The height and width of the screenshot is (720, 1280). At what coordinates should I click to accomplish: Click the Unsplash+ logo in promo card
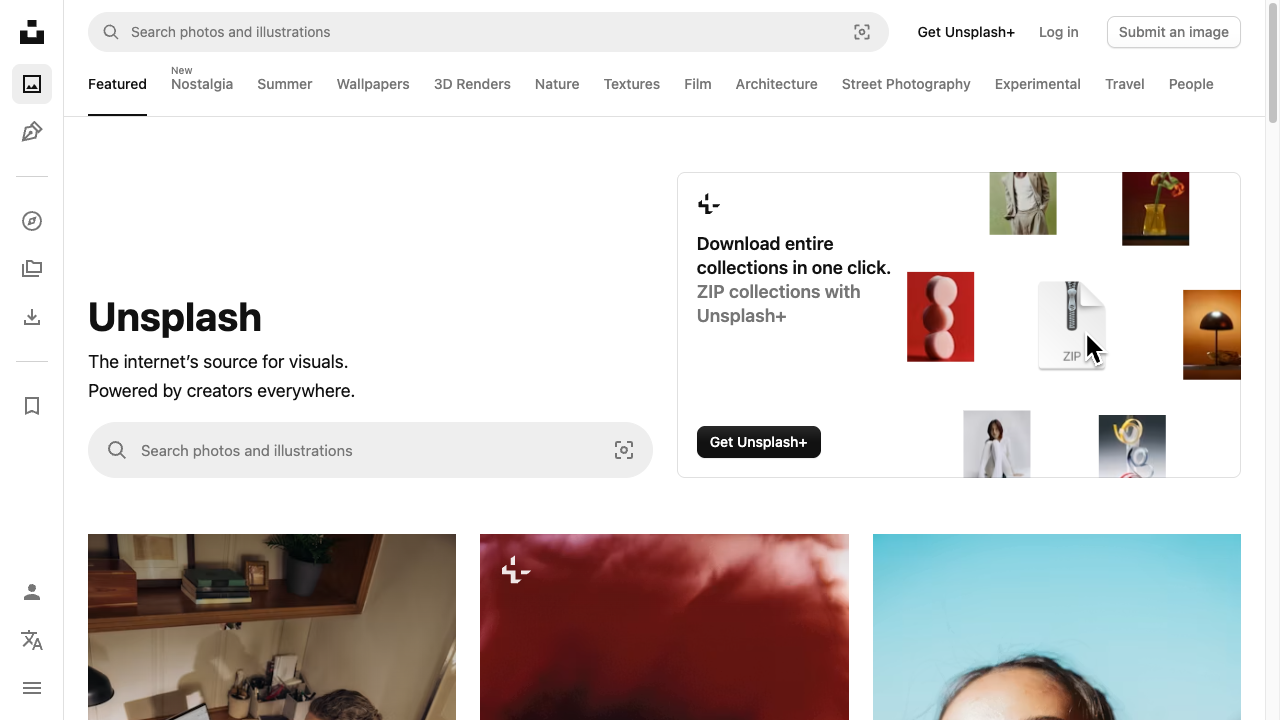click(708, 204)
